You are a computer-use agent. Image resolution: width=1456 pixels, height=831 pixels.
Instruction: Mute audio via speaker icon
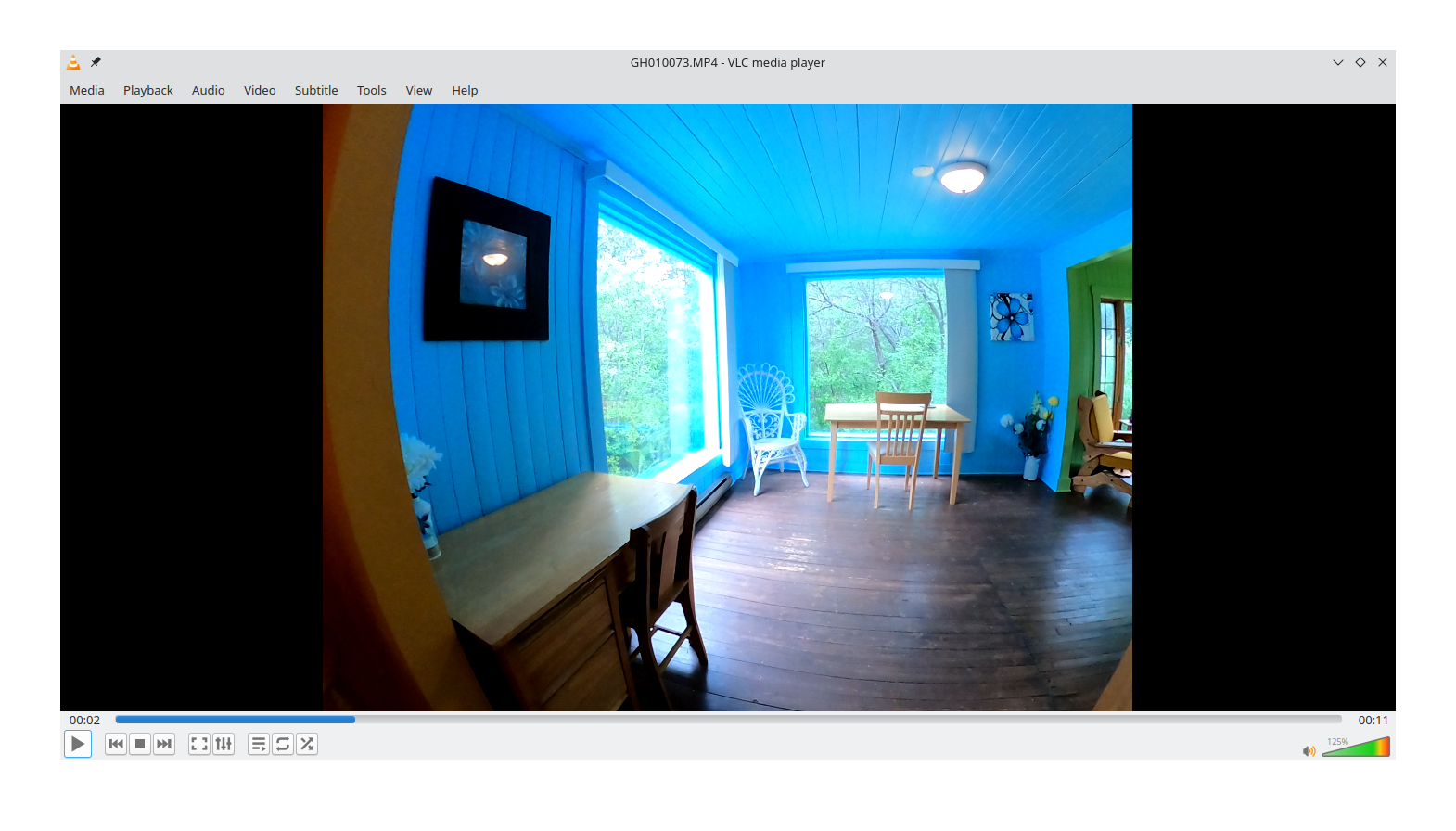[x=1309, y=750]
